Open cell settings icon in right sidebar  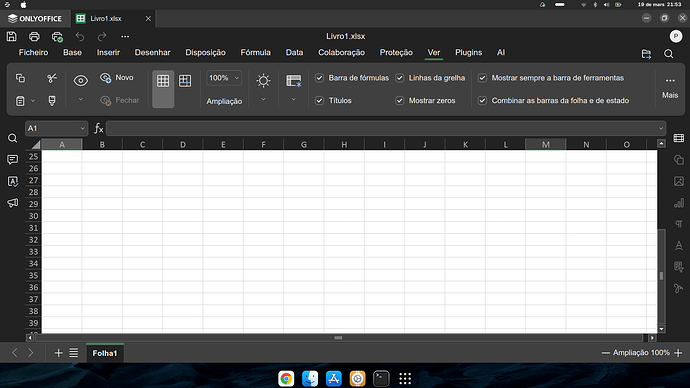tap(679, 138)
